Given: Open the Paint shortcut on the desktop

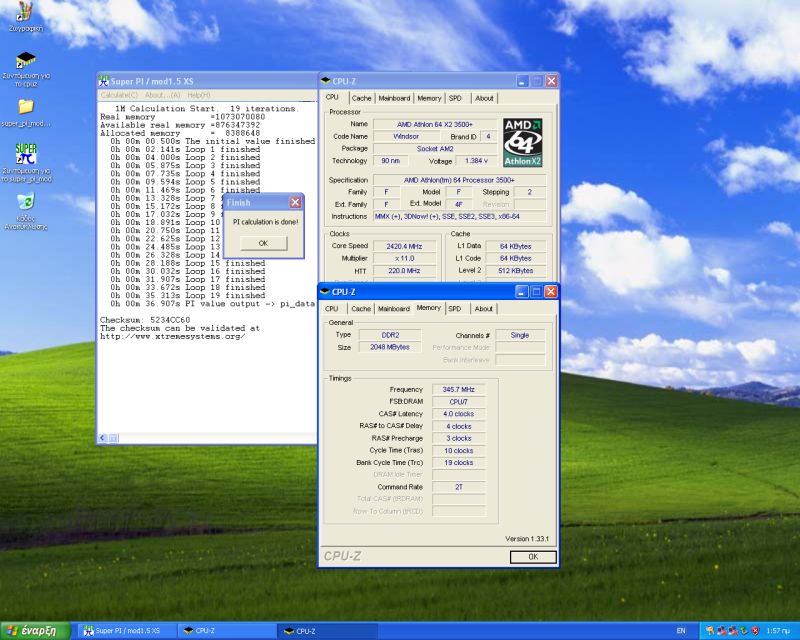Looking at the screenshot, I should [24, 11].
